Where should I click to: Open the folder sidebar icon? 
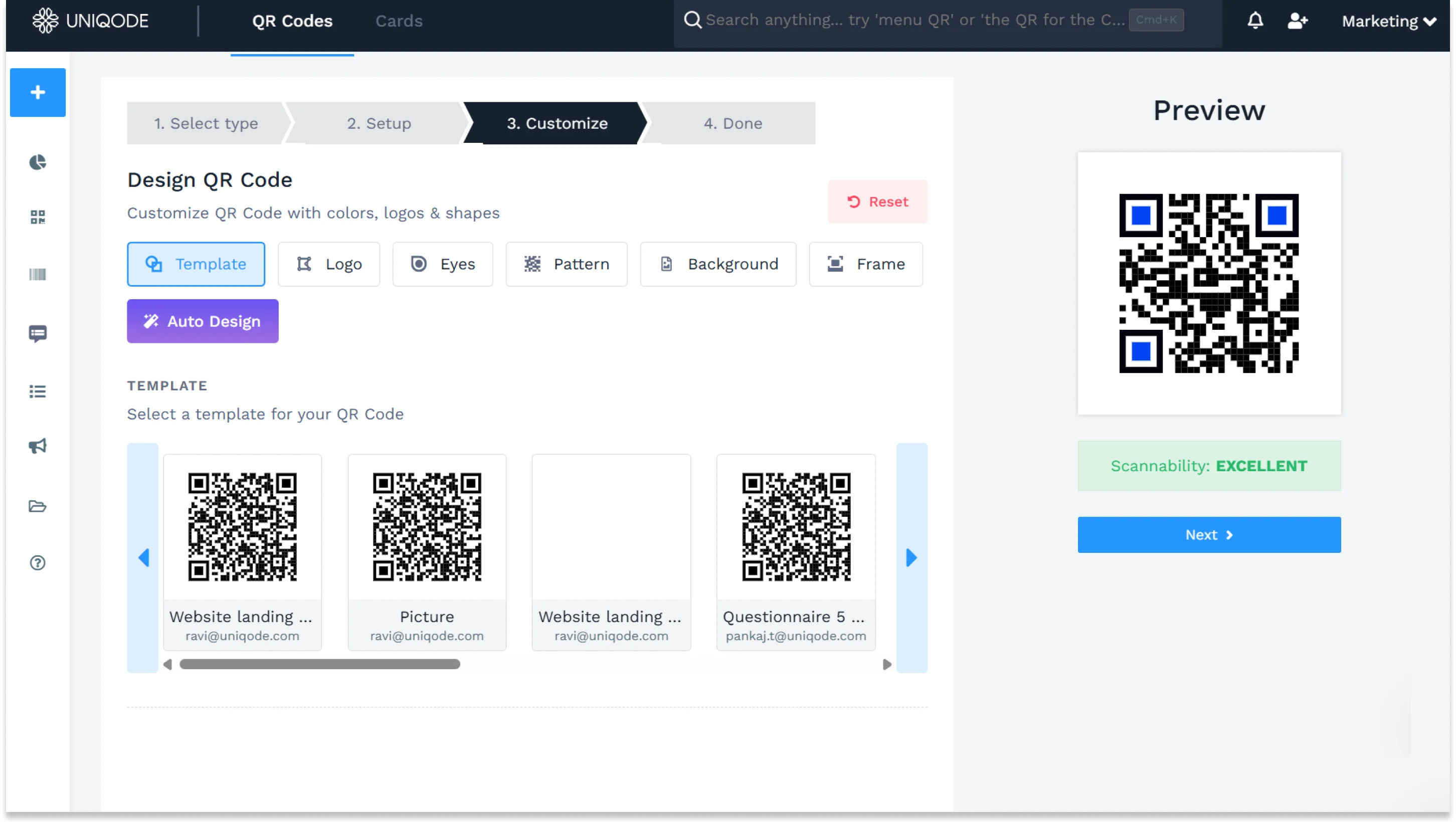tap(38, 506)
